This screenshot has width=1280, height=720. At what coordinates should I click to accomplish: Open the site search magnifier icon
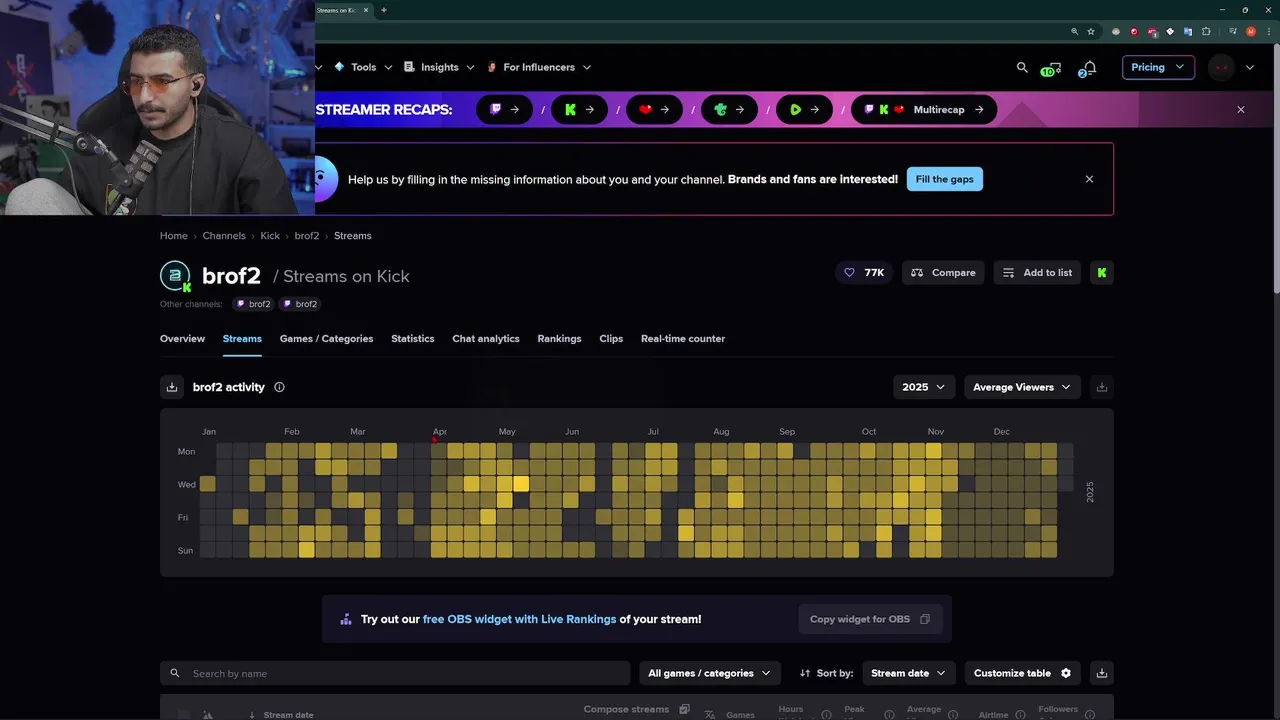click(x=1022, y=67)
